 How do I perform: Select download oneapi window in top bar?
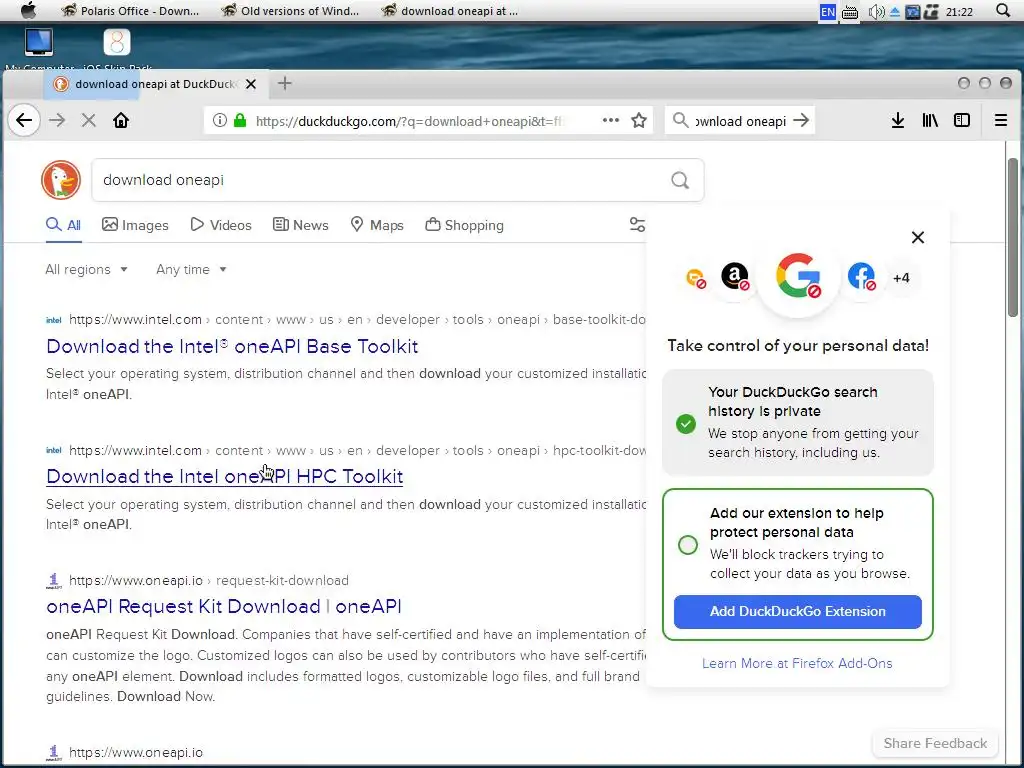(x=450, y=10)
